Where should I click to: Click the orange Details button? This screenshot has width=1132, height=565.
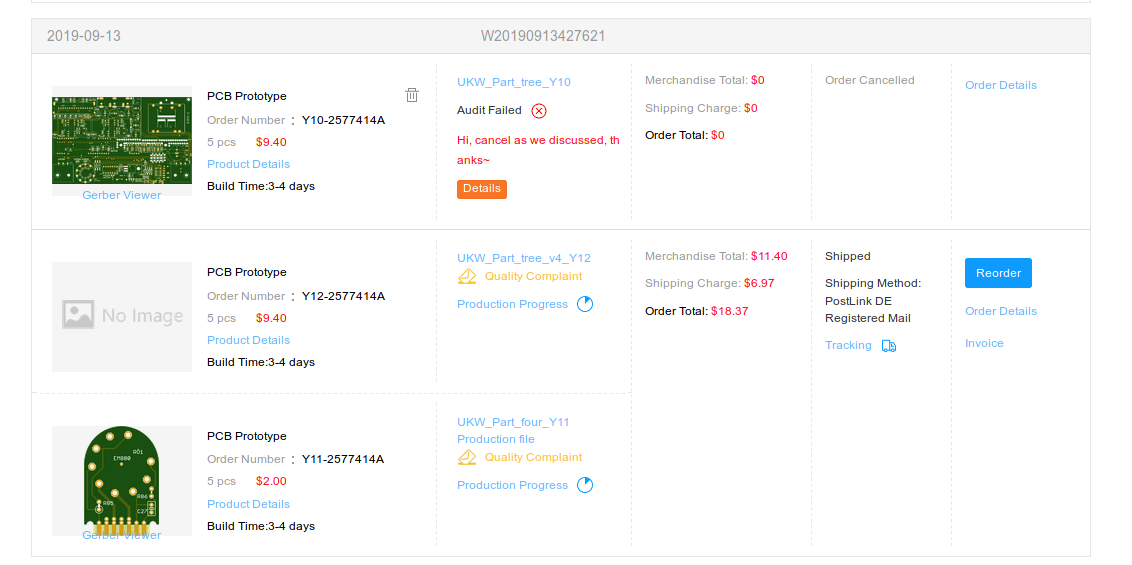482,189
